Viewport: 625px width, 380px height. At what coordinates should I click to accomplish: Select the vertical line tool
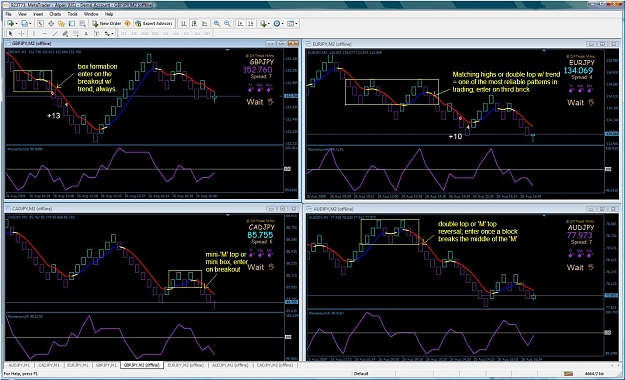(34, 33)
